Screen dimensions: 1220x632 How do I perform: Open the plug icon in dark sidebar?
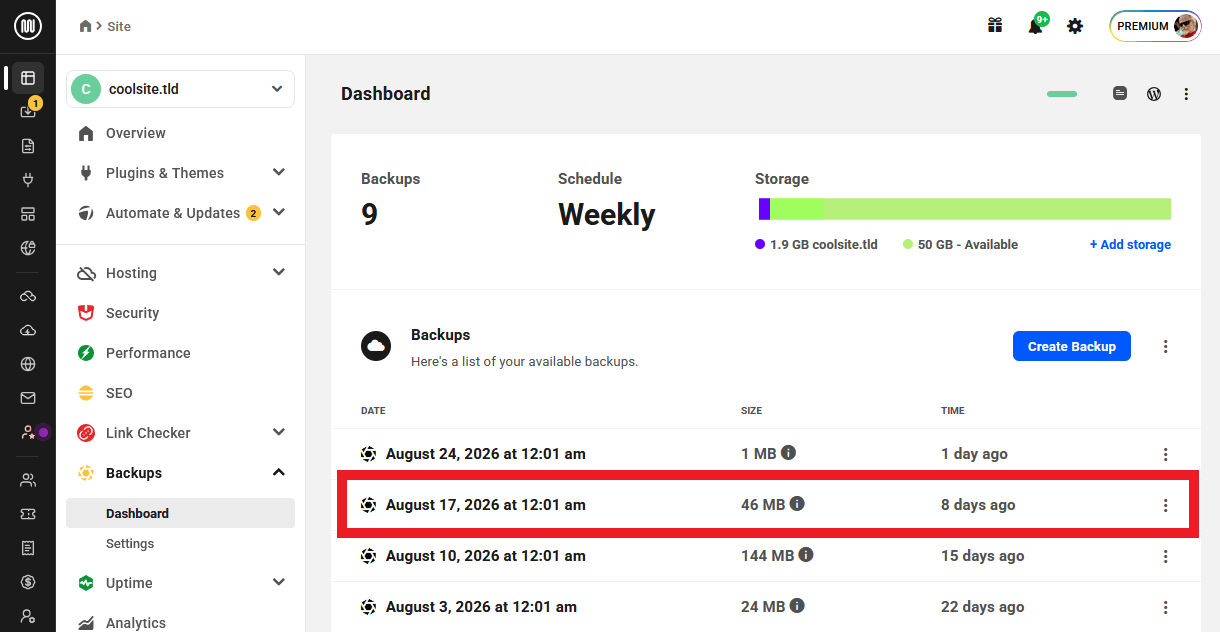tap(28, 180)
